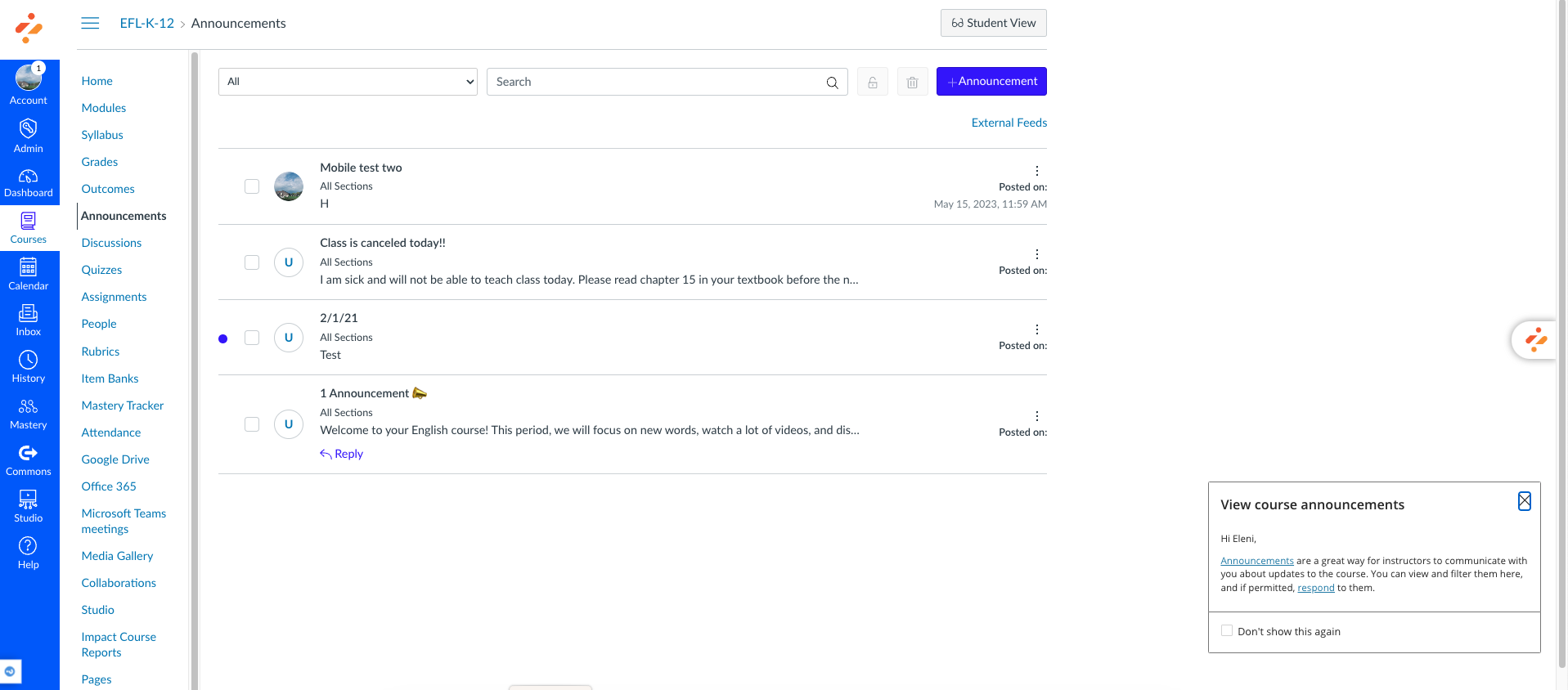Open Office 365 in course navigation
The image size is (1568, 690).
109,486
